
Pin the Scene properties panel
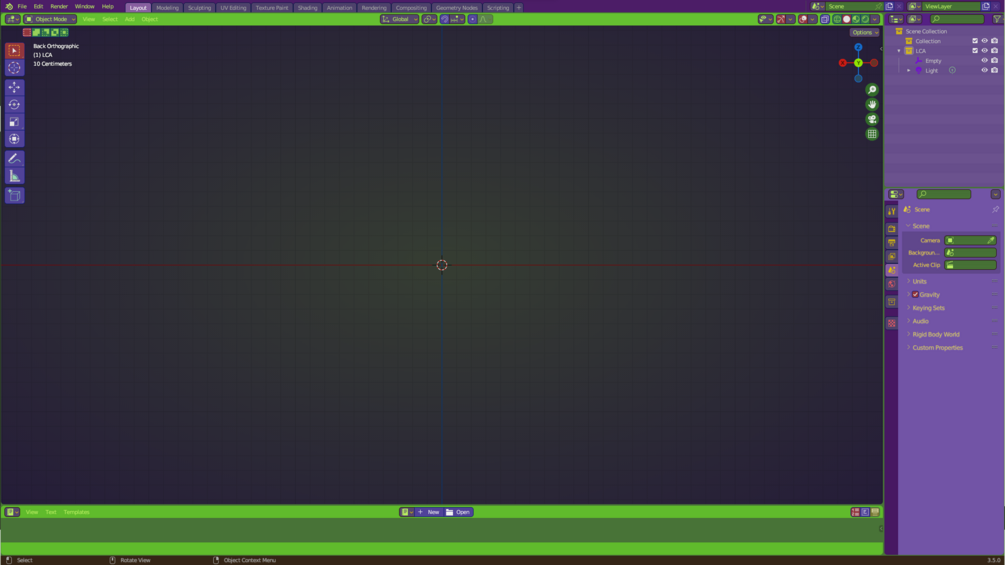click(995, 209)
